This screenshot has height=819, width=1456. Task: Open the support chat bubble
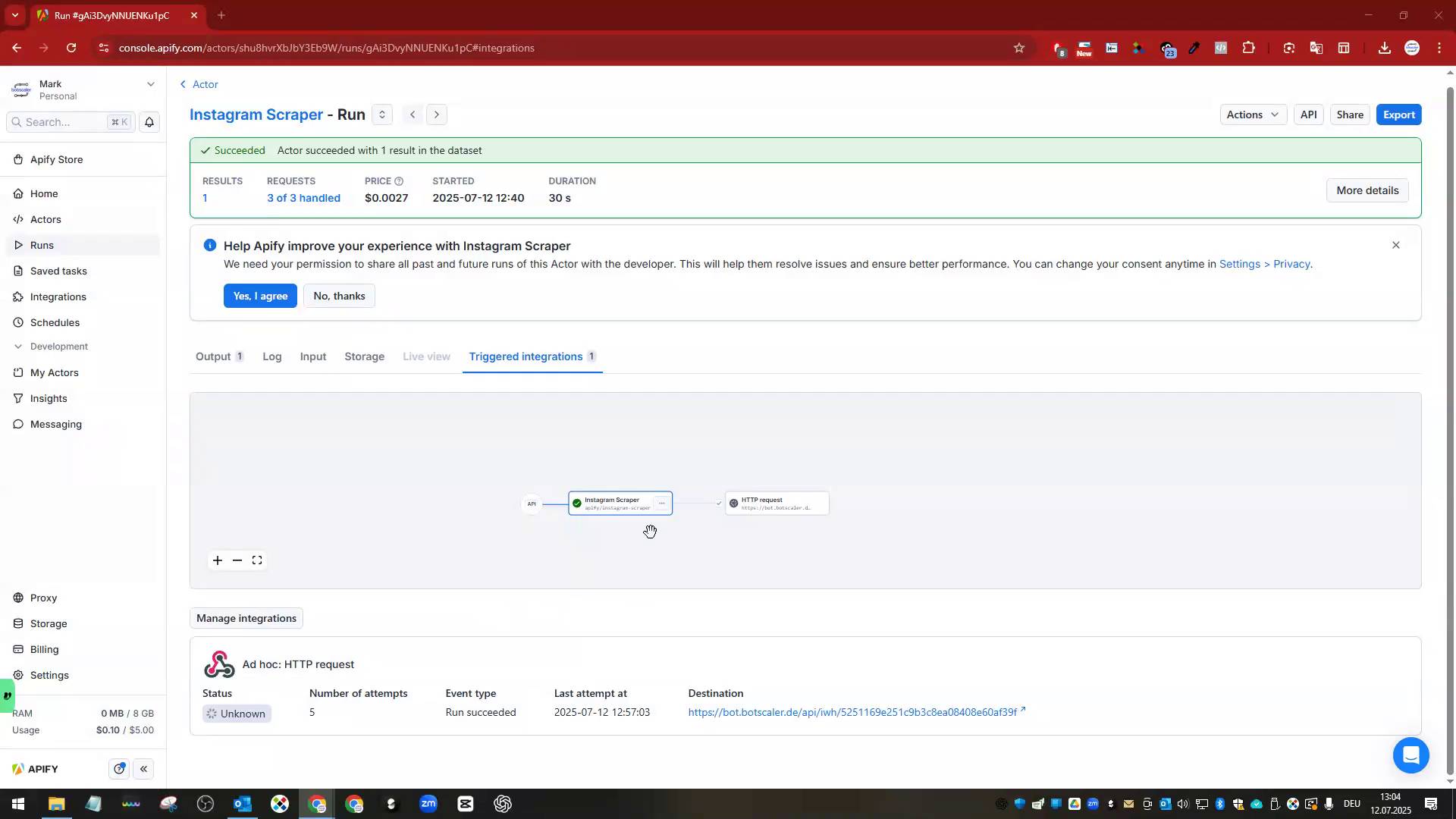(1410, 755)
